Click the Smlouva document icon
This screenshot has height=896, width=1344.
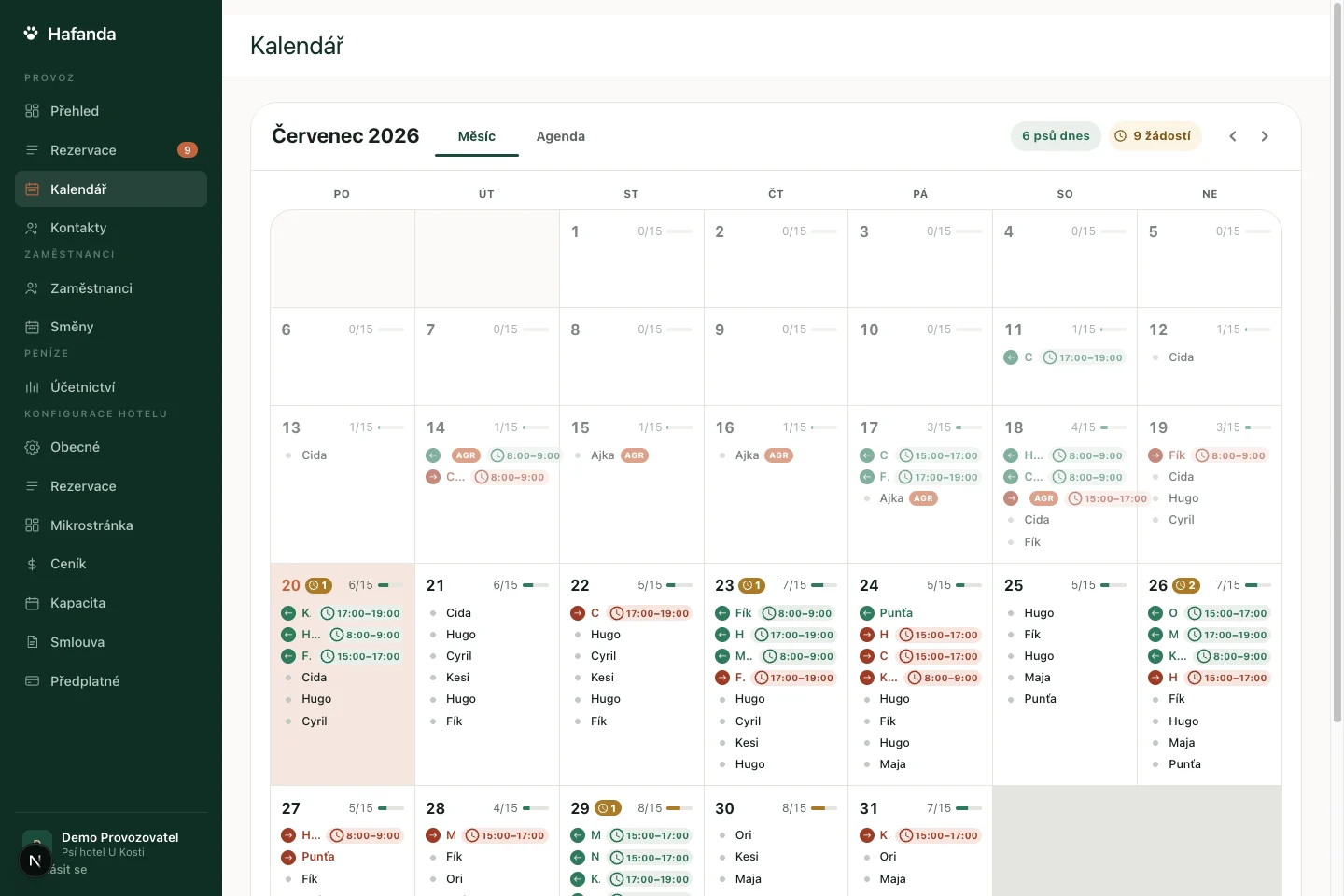[32, 642]
